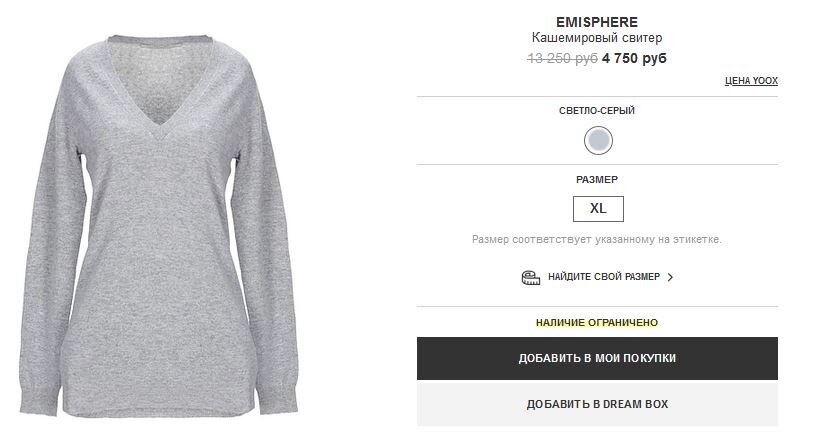Open the НАЙДИТЕ СВОЙ РАЗМЕР size guide
The width and height of the screenshot is (828, 443).
(x=604, y=277)
